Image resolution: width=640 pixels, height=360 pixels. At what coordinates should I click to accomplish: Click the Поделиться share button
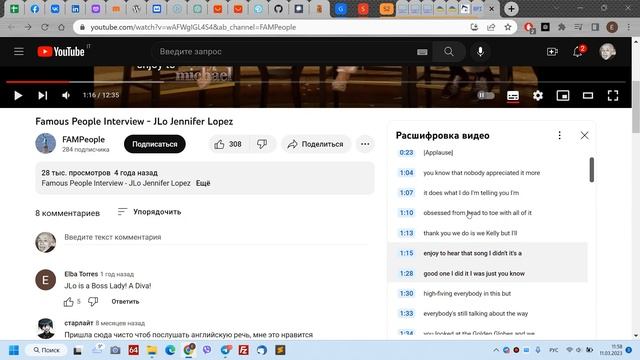tap(316, 144)
